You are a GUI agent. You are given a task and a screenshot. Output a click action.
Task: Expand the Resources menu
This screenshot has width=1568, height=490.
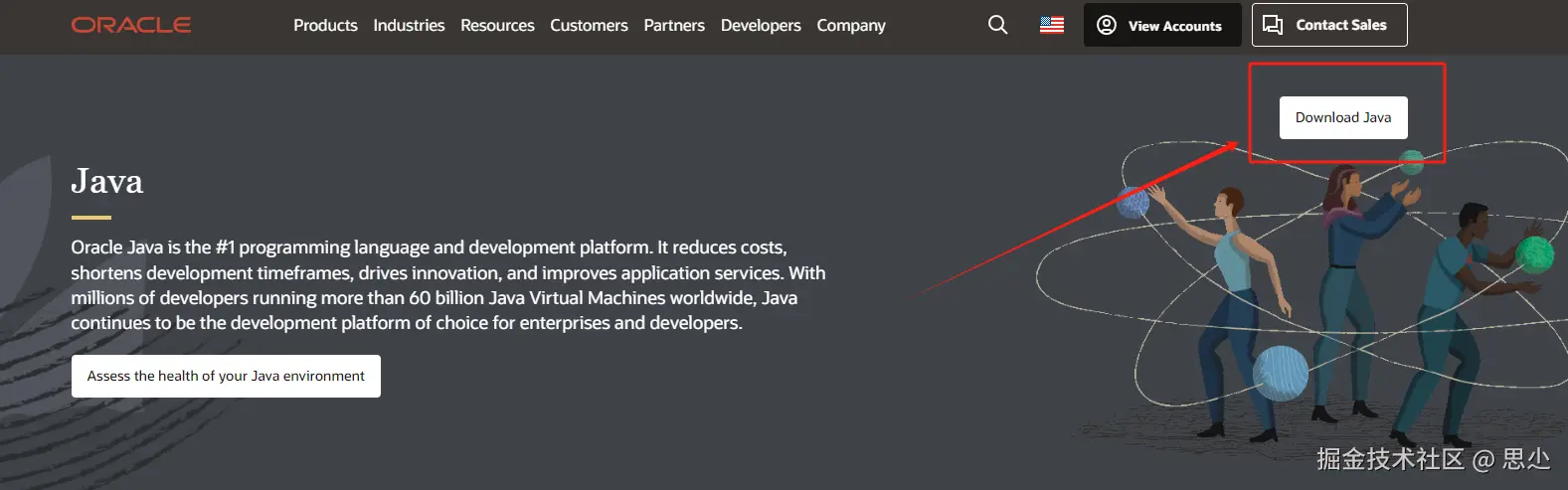497,25
